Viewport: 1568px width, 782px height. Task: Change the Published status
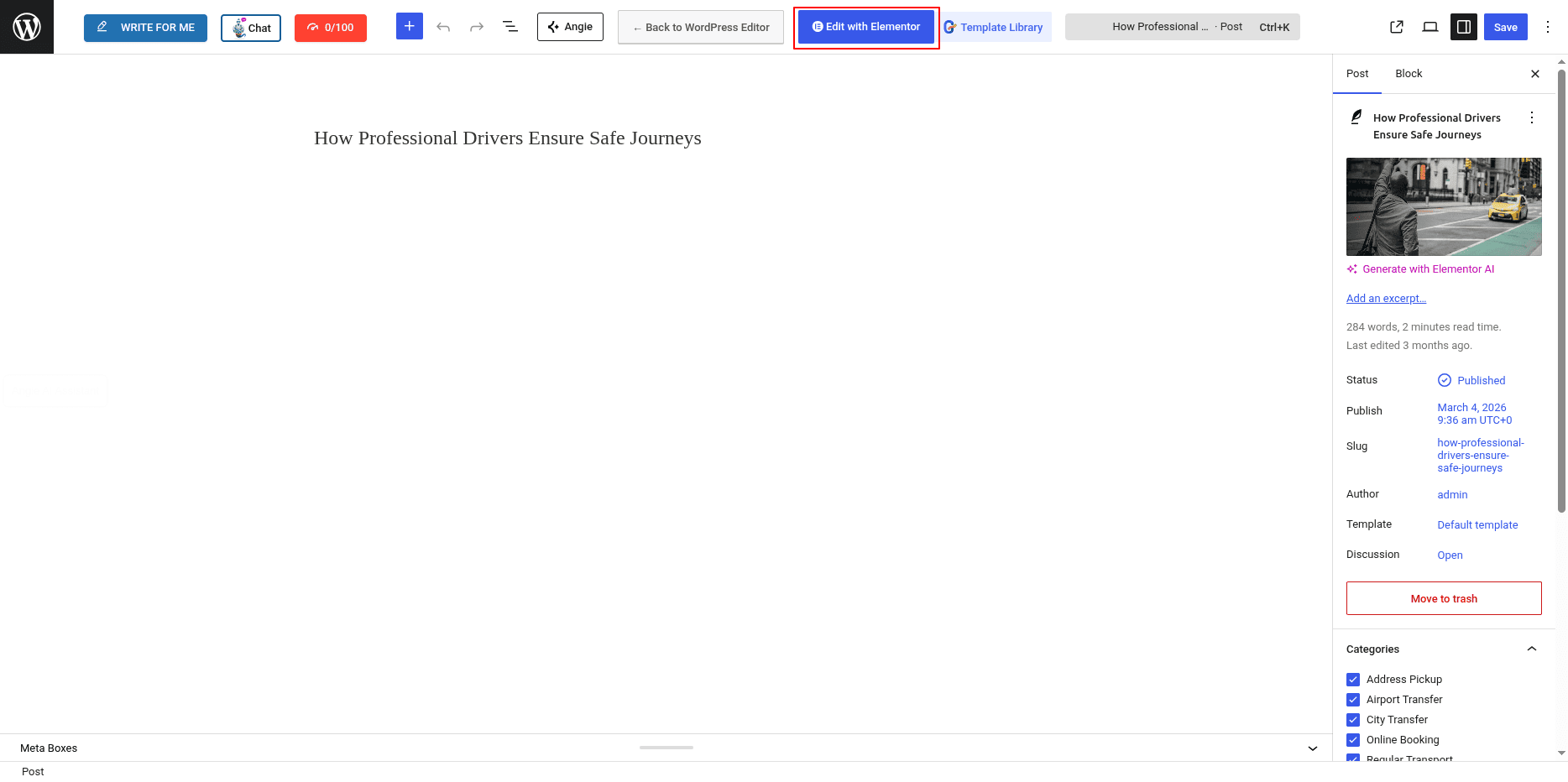coord(1471,380)
